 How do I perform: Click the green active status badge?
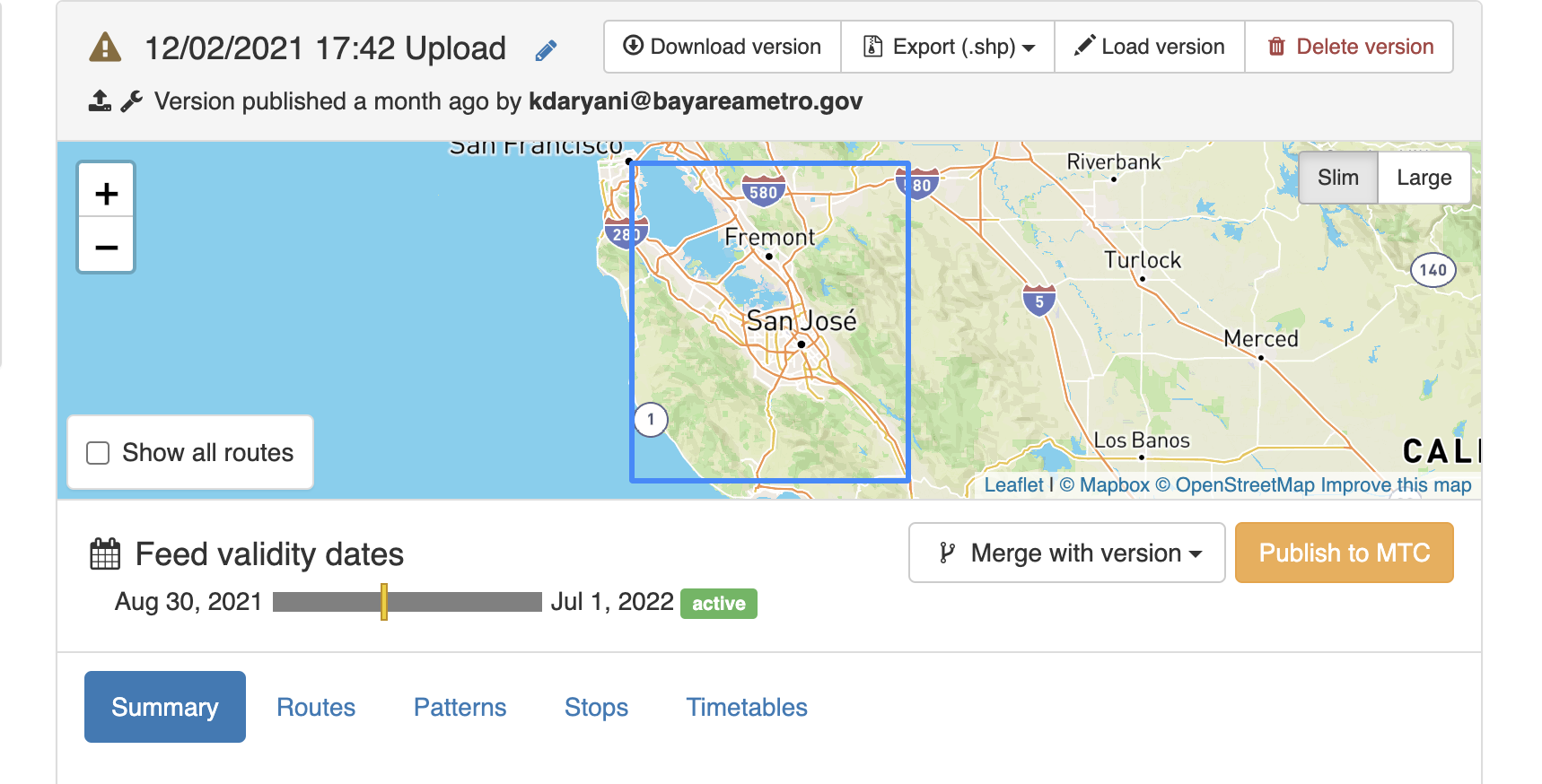(719, 603)
